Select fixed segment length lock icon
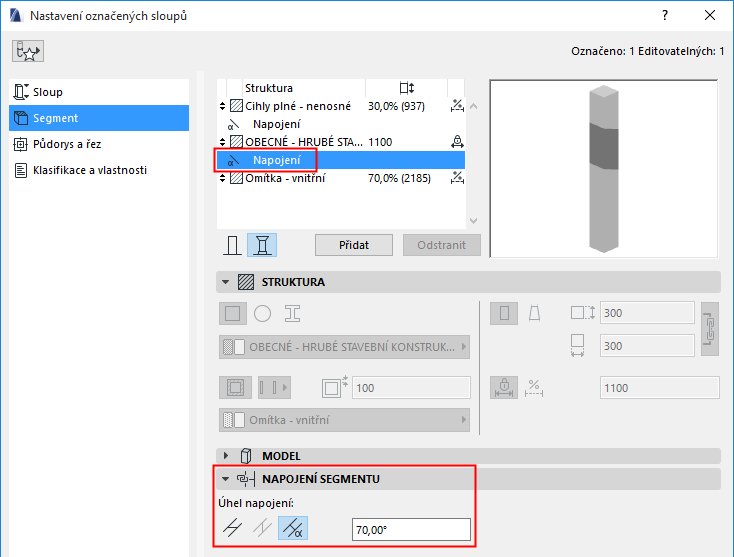The width and height of the screenshot is (734, 557). click(x=504, y=388)
